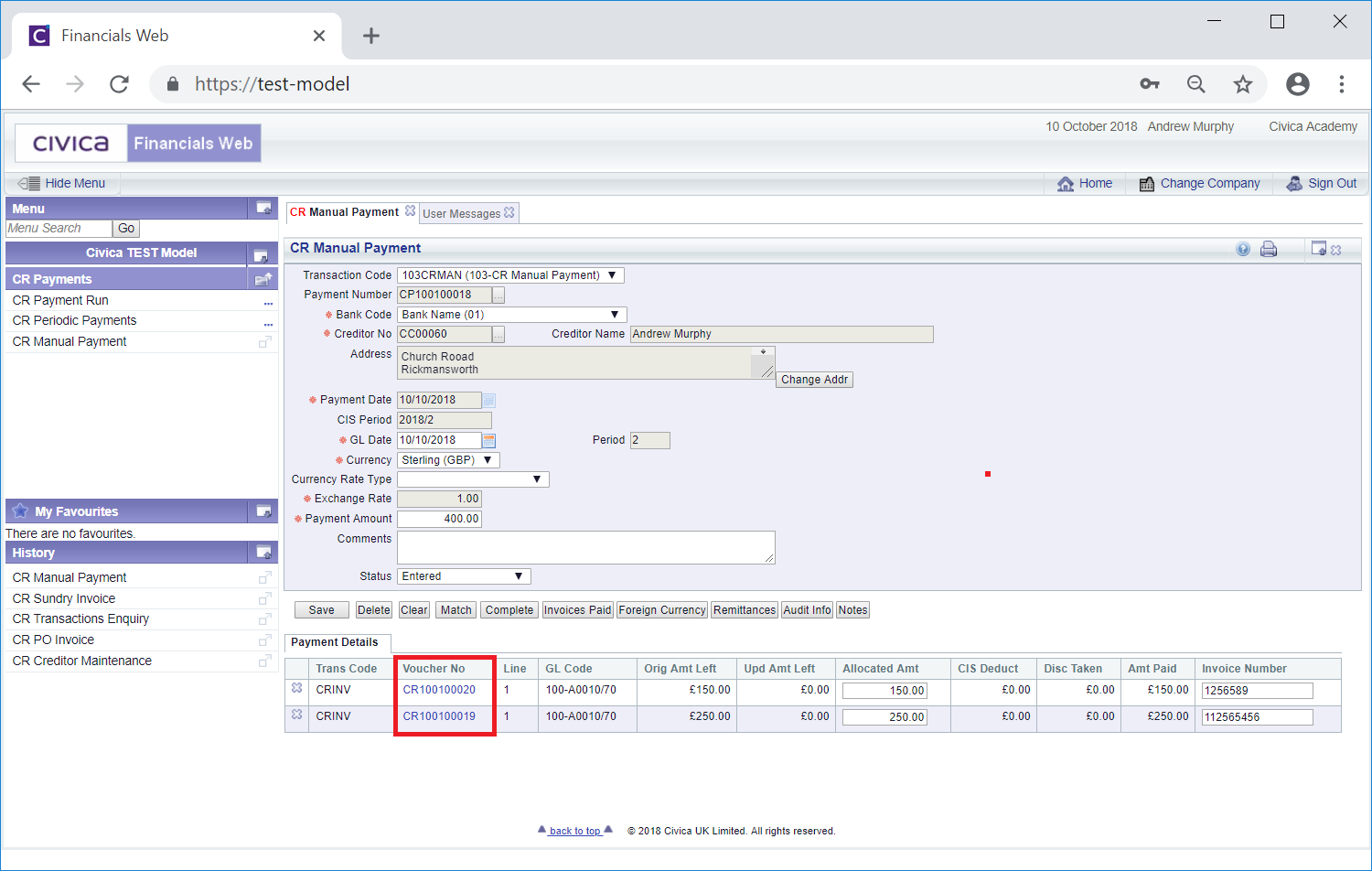Detach the CR Manual Payment panel window icon
Viewport: 1372px width, 871px height.
coord(1319,248)
